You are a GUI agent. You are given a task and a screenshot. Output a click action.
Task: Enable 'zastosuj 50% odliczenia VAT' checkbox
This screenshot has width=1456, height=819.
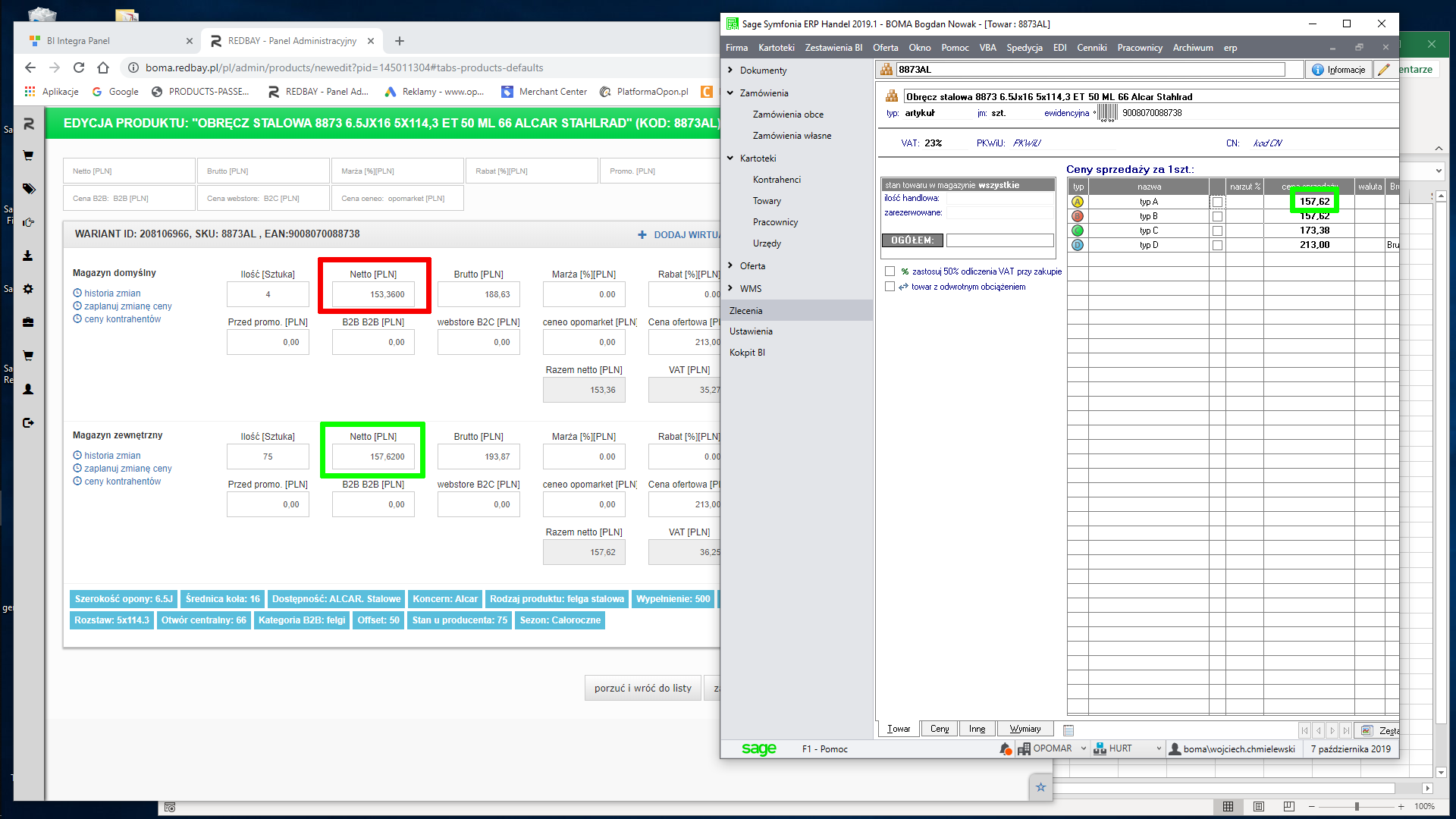coord(890,271)
